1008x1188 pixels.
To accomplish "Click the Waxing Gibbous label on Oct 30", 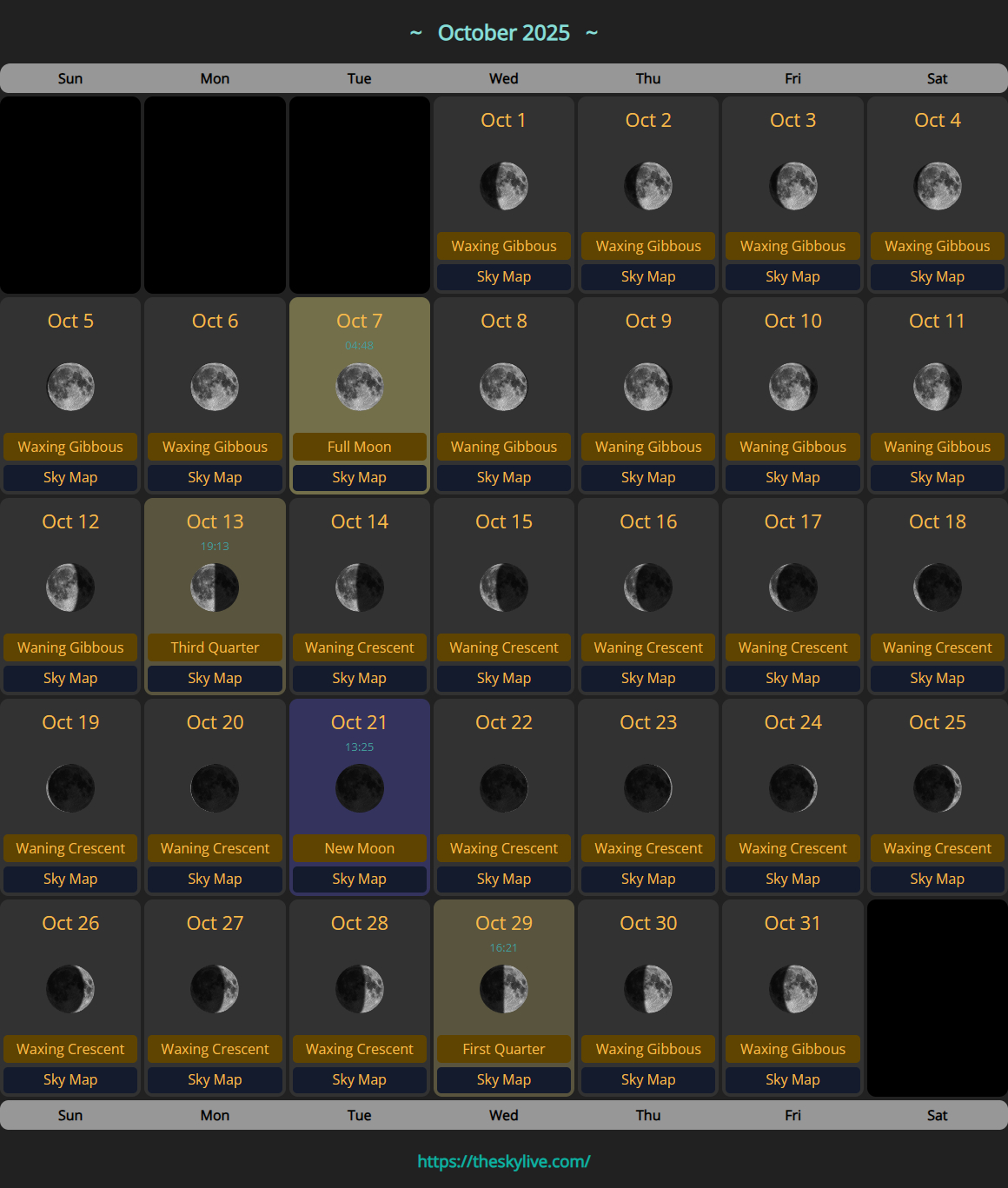I will tap(647, 1049).
